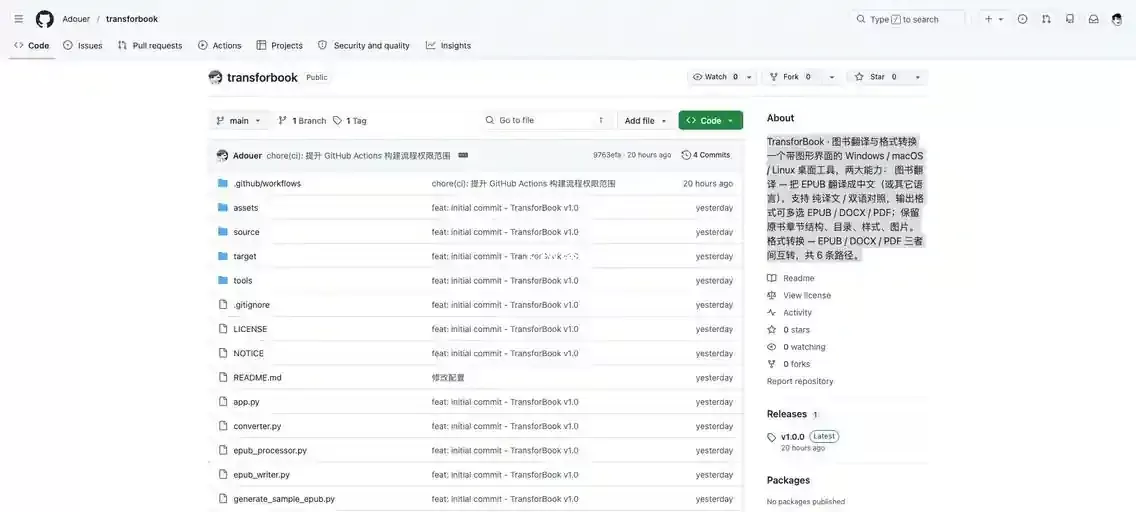Open the Packages heading link
This screenshot has height=512, width=1136.
point(788,480)
